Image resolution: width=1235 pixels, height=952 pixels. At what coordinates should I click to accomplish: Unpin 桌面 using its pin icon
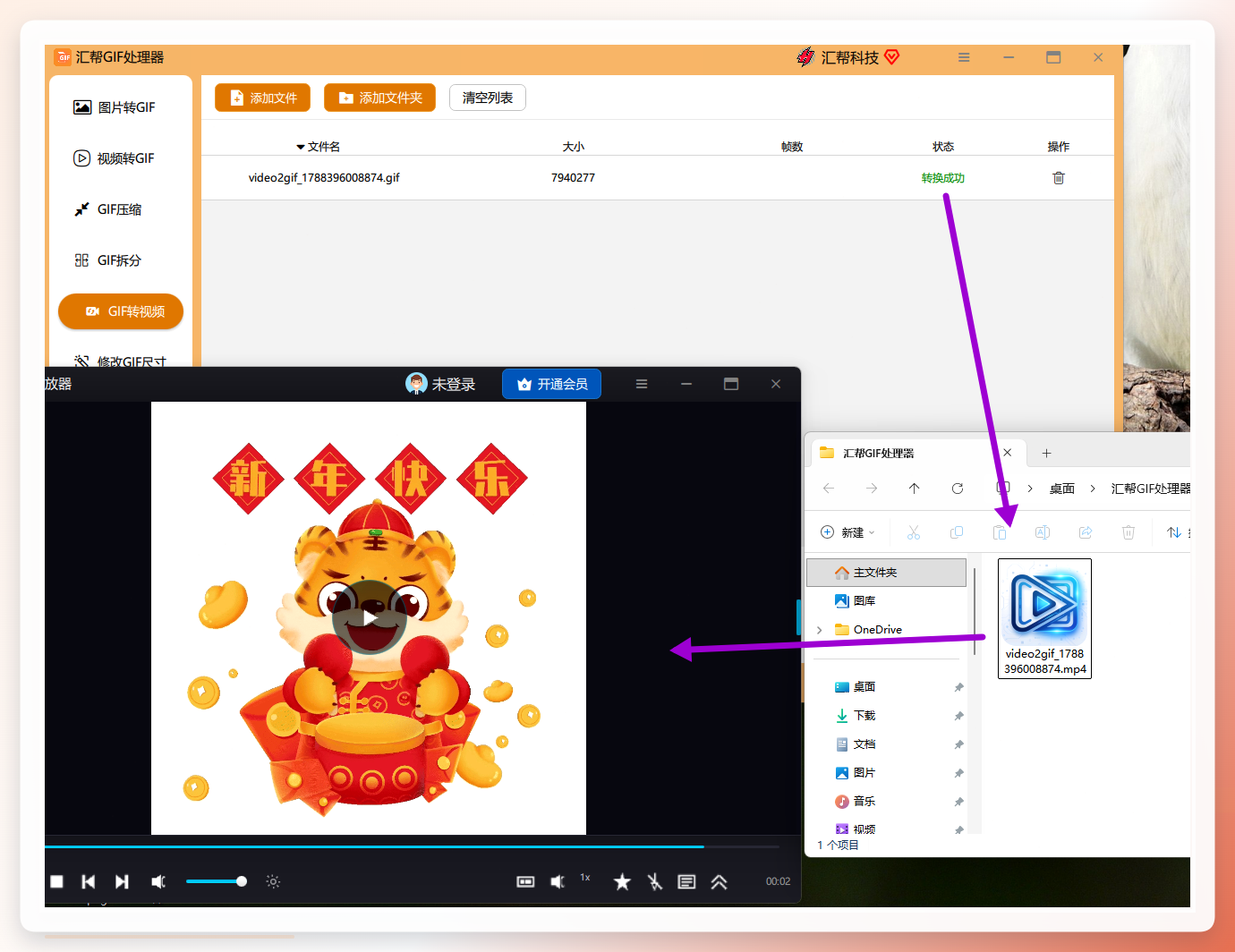(958, 687)
